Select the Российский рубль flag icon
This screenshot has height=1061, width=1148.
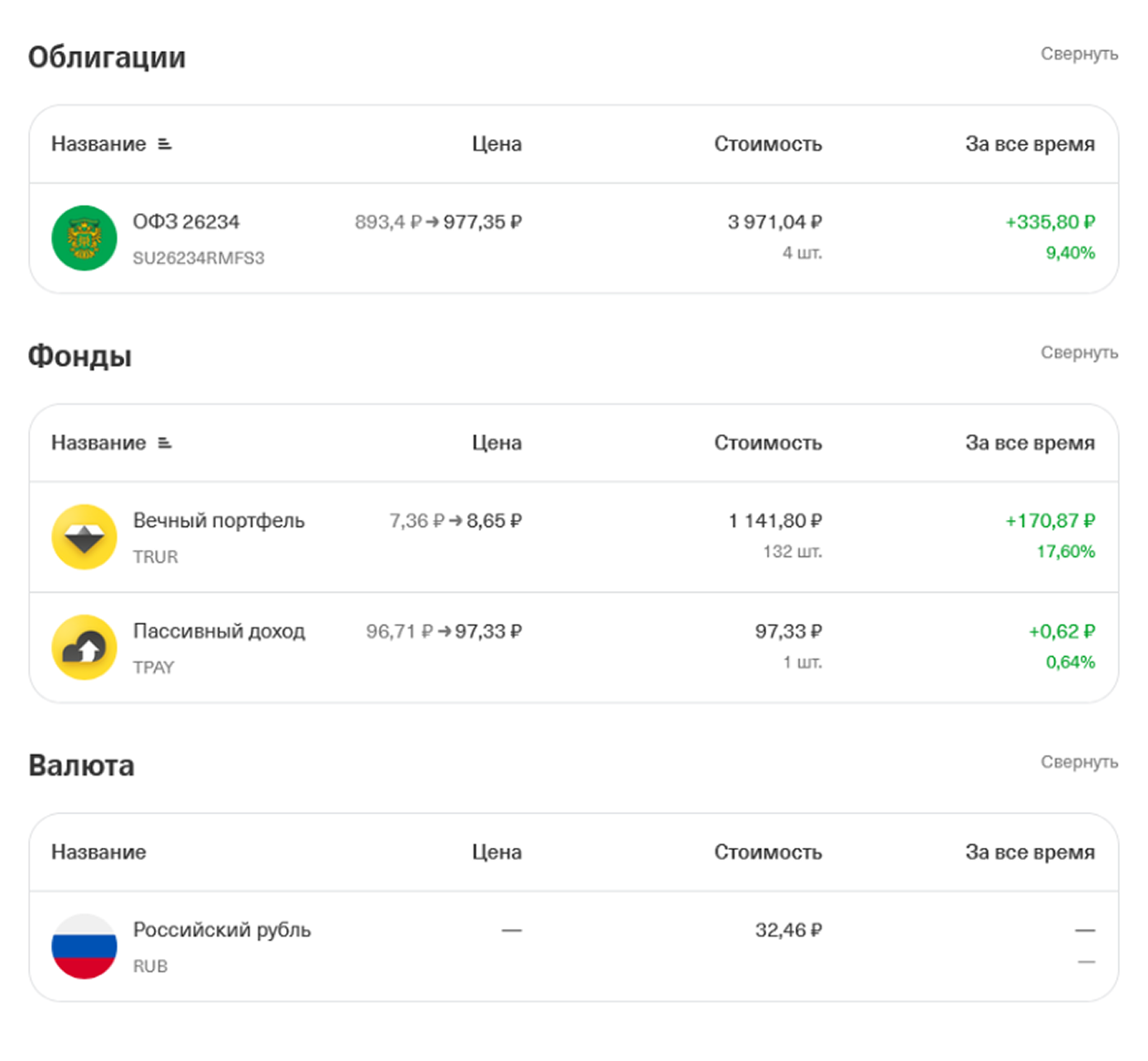(x=84, y=946)
